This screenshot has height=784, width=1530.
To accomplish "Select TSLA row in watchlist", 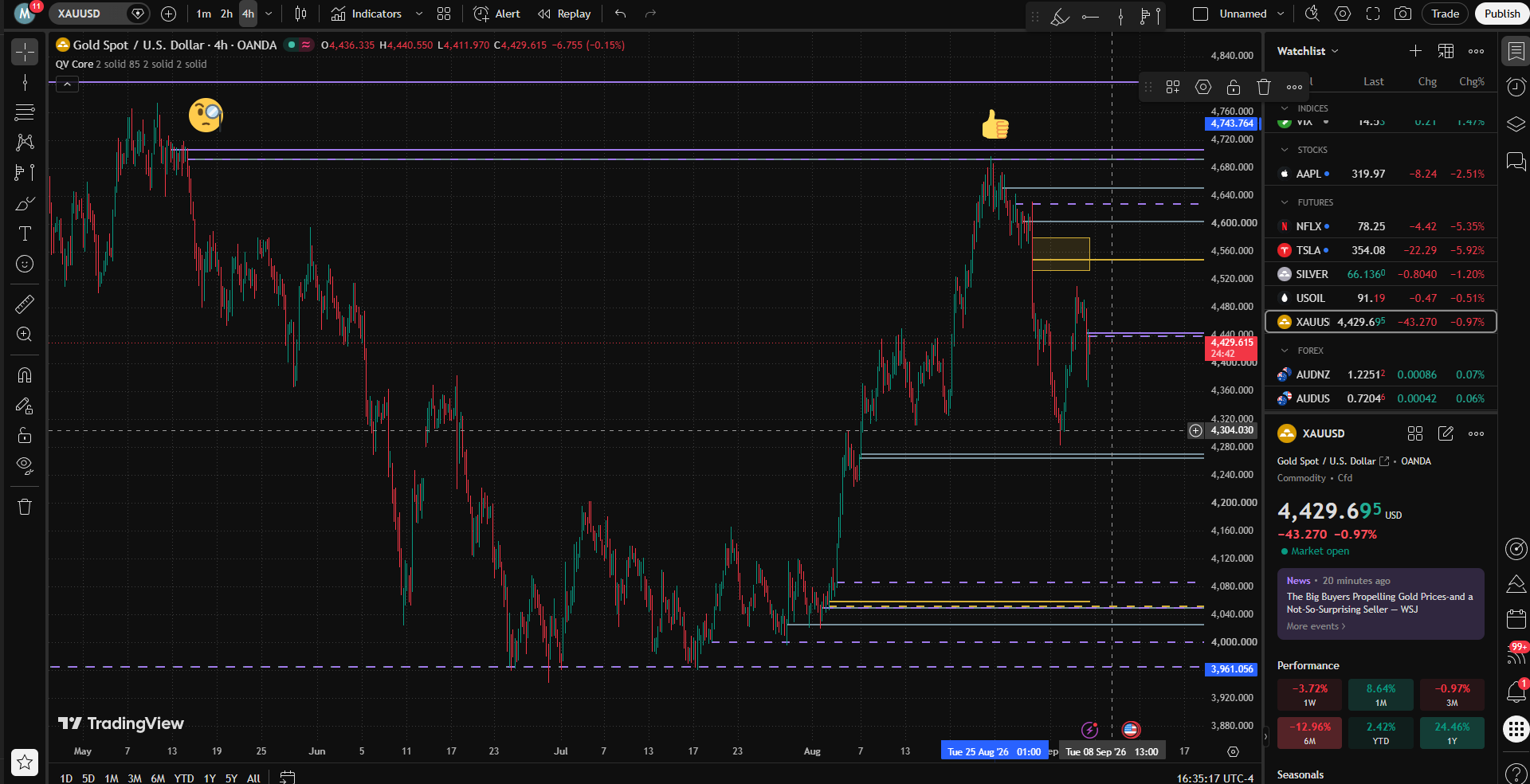I will point(1380,250).
